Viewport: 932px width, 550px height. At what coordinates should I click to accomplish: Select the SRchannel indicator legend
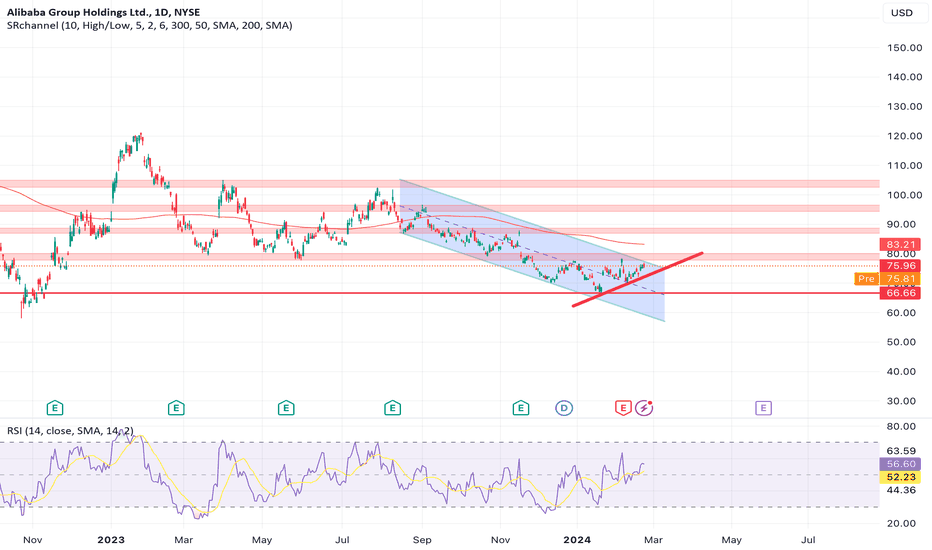click(149, 26)
